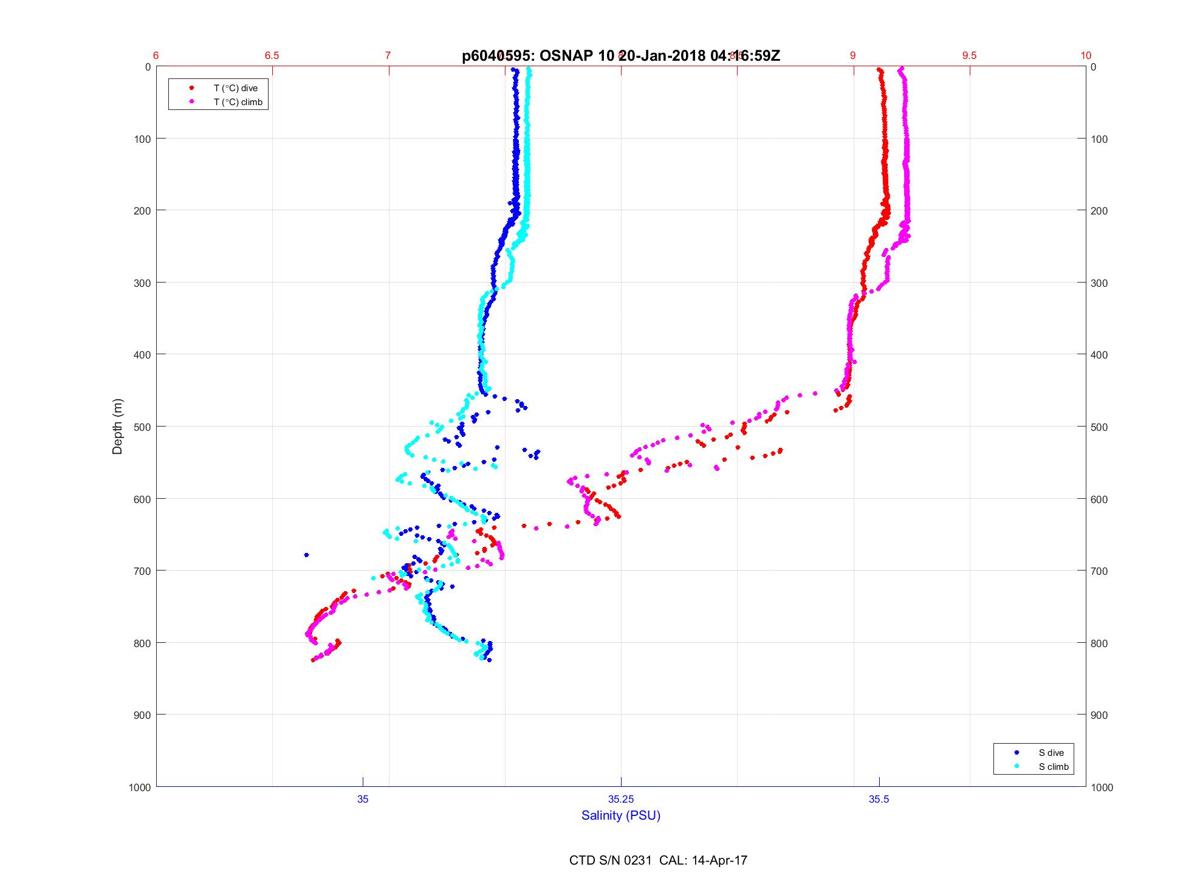The width and height of the screenshot is (1200, 885).
Task: Click the 400 tick on left depth axis
Action: click(141, 355)
